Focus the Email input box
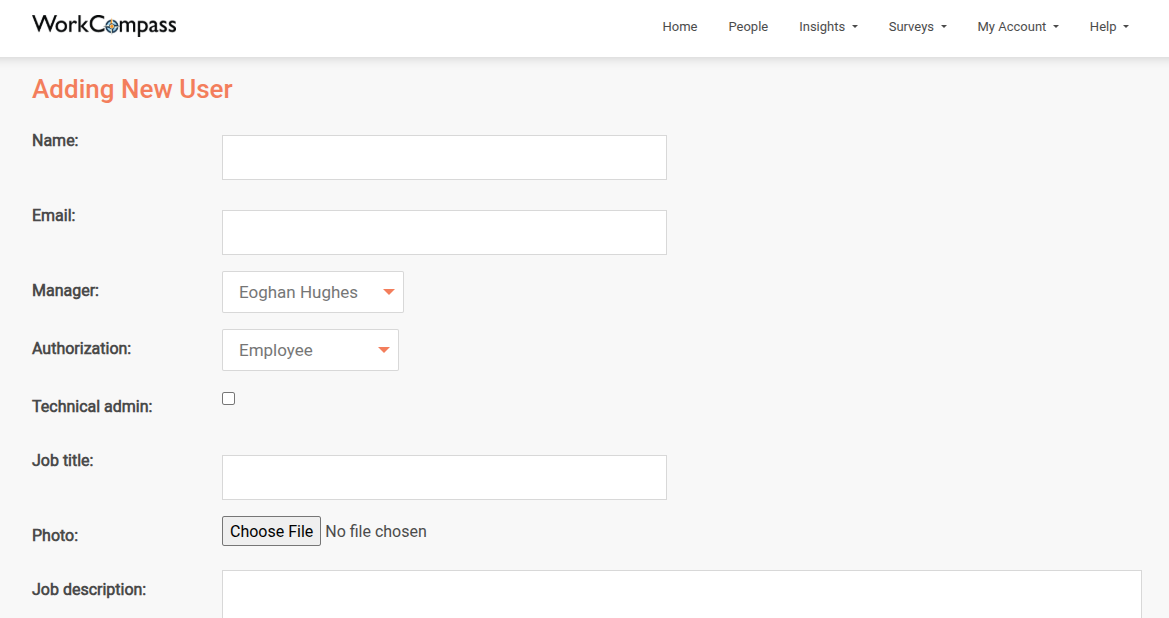 pyautogui.click(x=444, y=233)
